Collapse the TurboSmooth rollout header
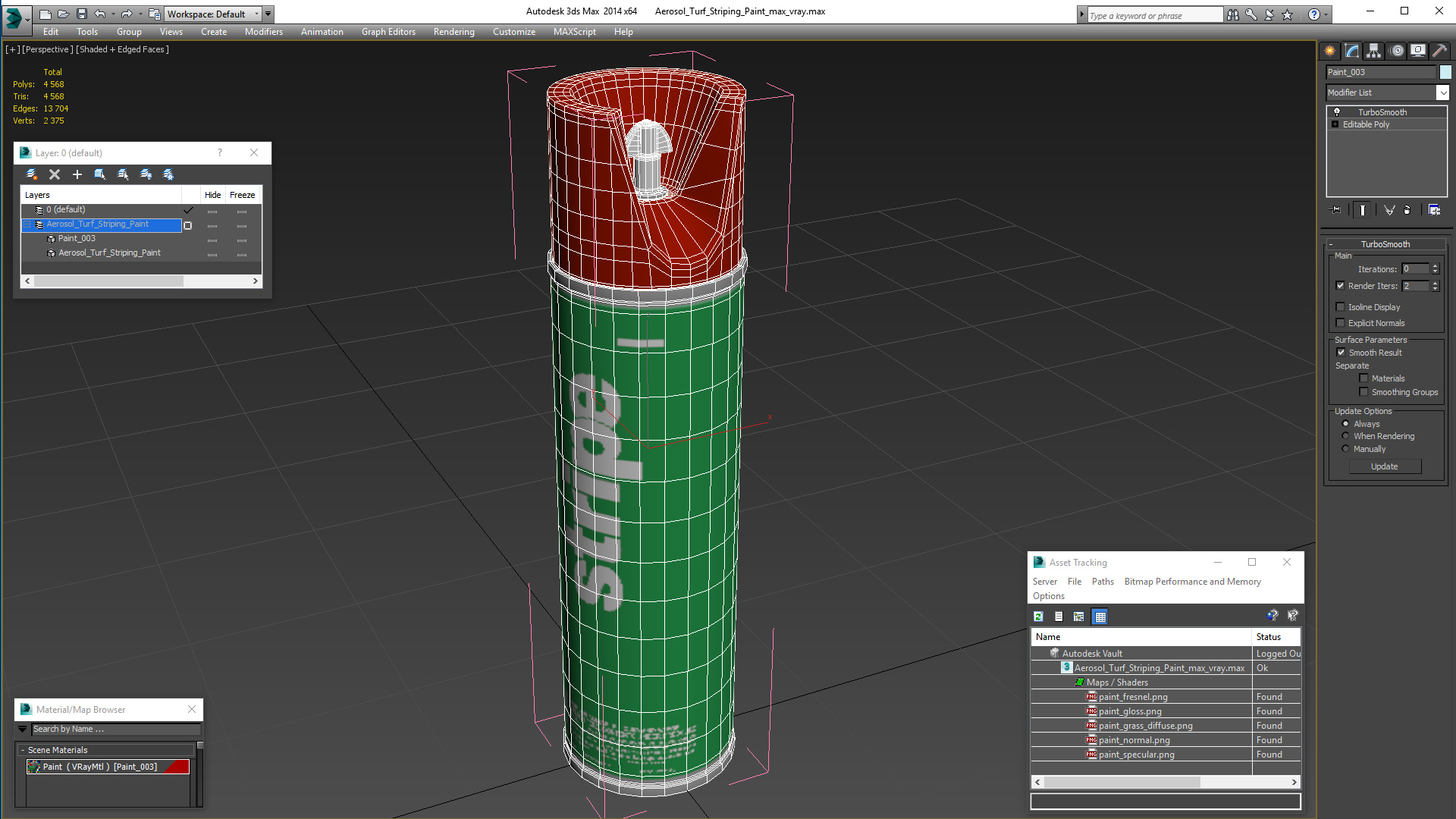This screenshot has height=819, width=1456. (x=1385, y=244)
